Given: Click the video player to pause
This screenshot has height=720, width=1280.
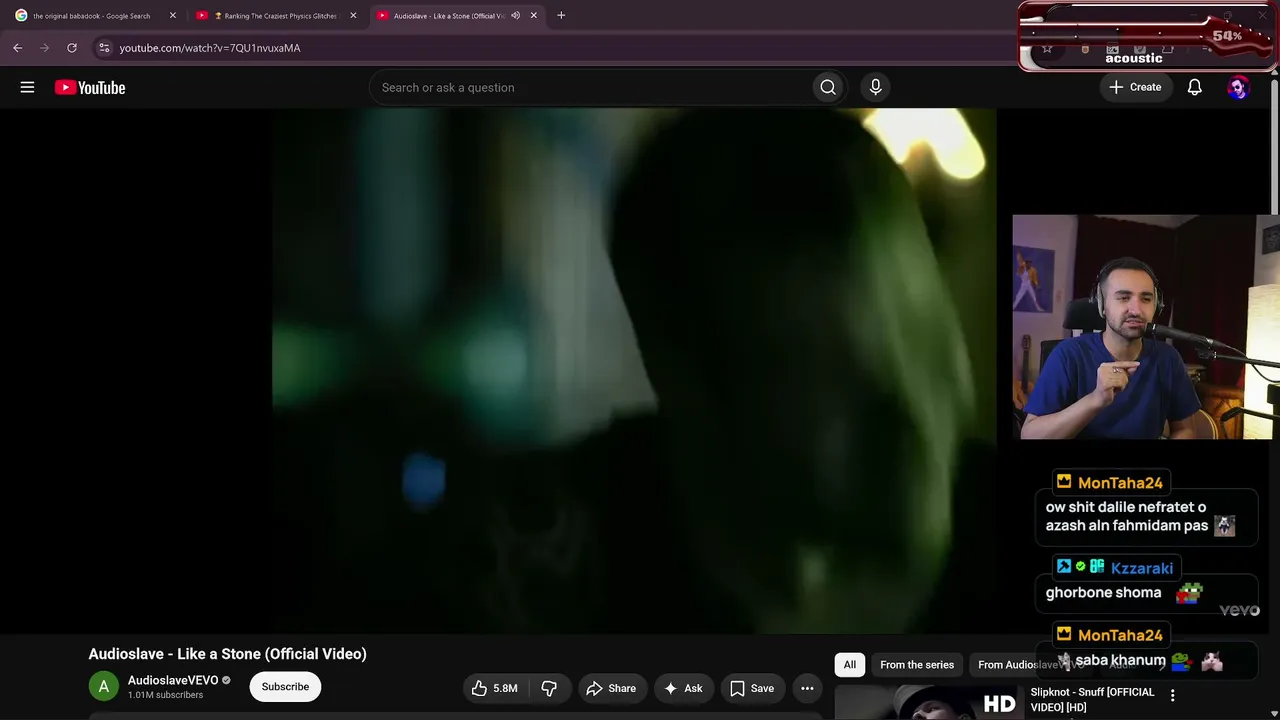Looking at the screenshot, I should 634,371.
